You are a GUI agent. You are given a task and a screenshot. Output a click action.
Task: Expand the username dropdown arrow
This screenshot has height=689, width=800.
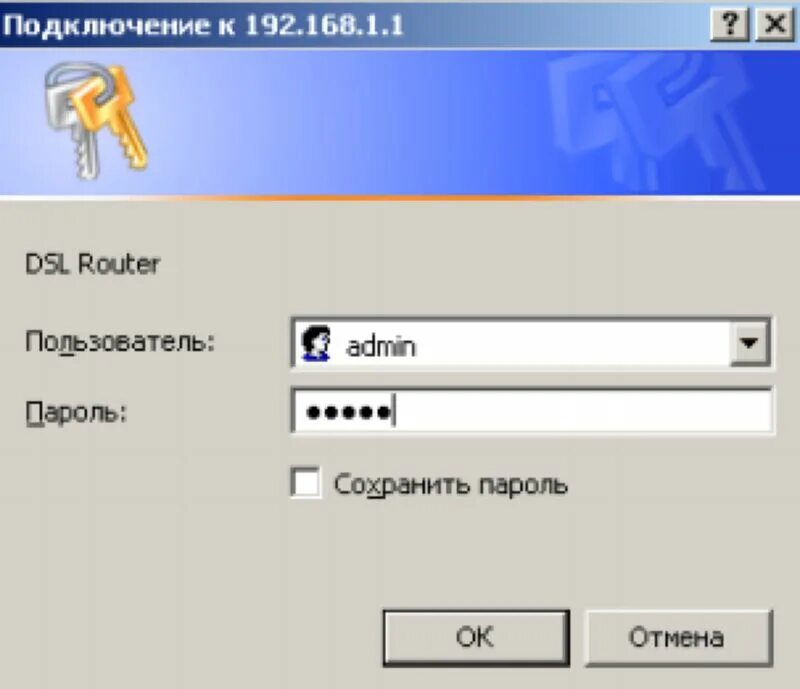pos(749,343)
